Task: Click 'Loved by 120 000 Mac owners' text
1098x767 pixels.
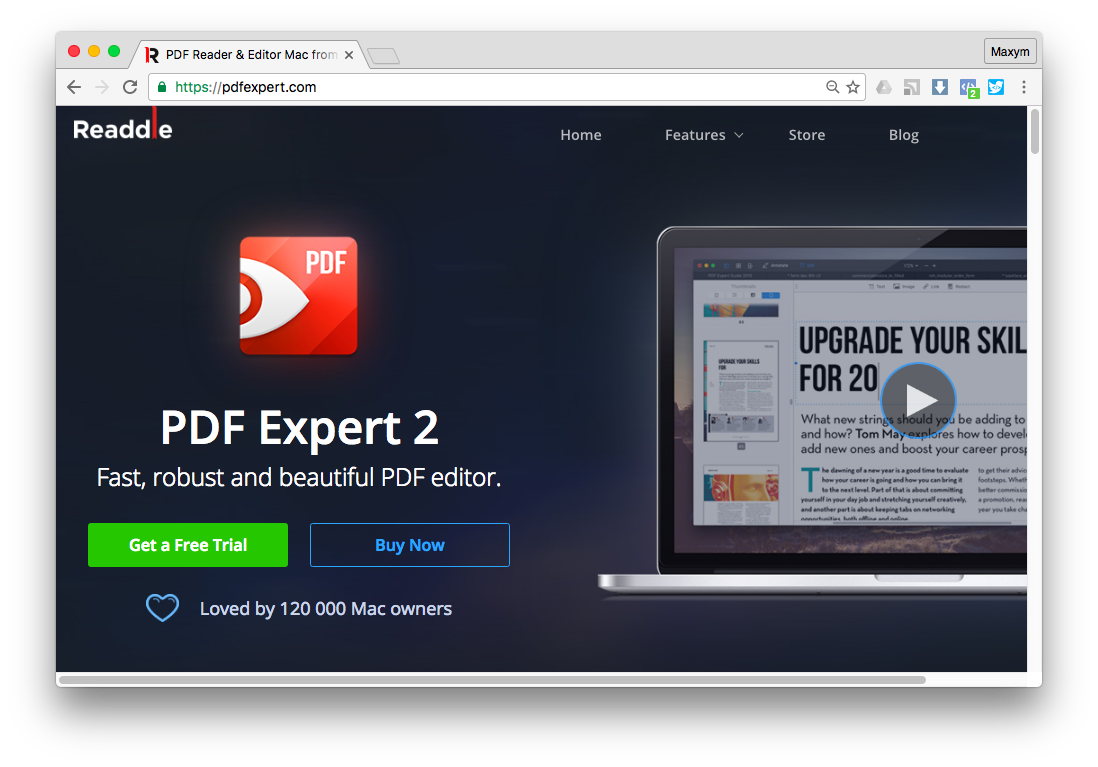Action: pyautogui.click(x=326, y=609)
